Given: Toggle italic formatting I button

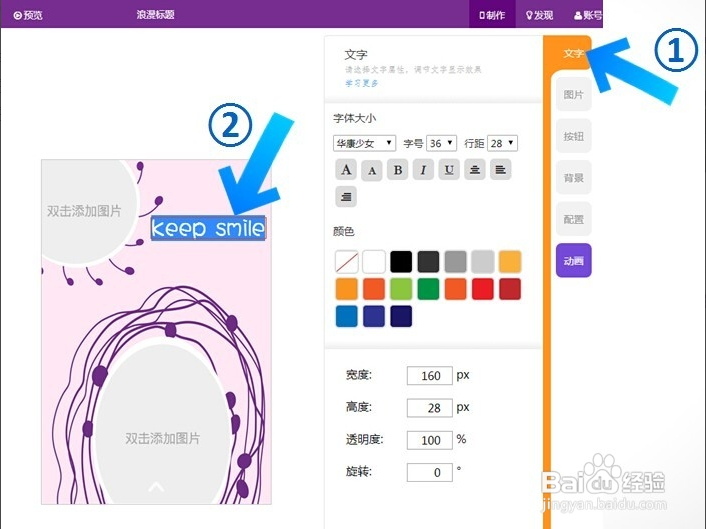Looking at the screenshot, I should pyautogui.click(x=423, y=170).
